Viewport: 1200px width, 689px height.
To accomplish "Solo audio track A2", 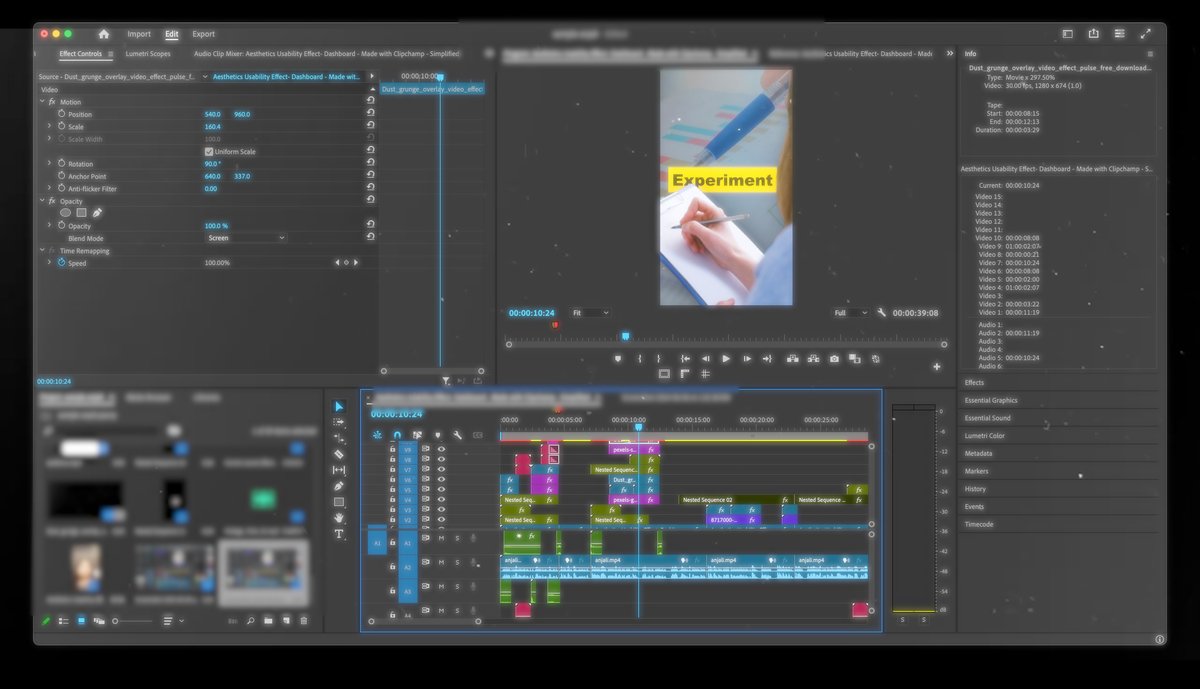I will click(457, 563).
